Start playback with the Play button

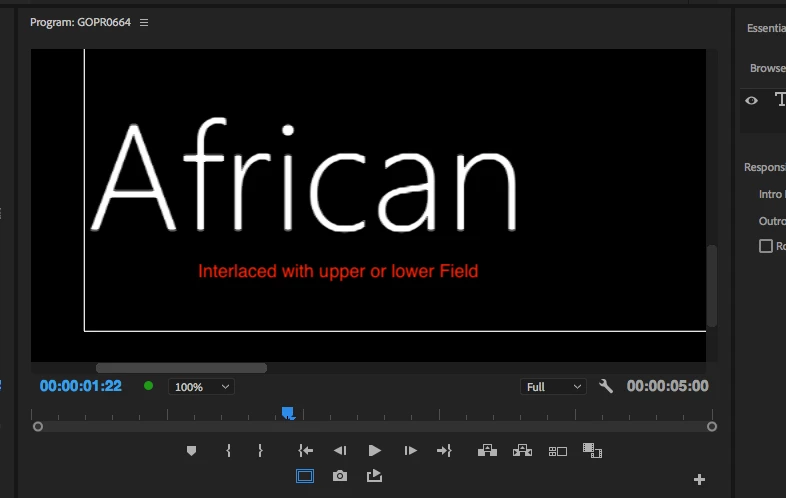pyautogui.click(x=374, y=451)
